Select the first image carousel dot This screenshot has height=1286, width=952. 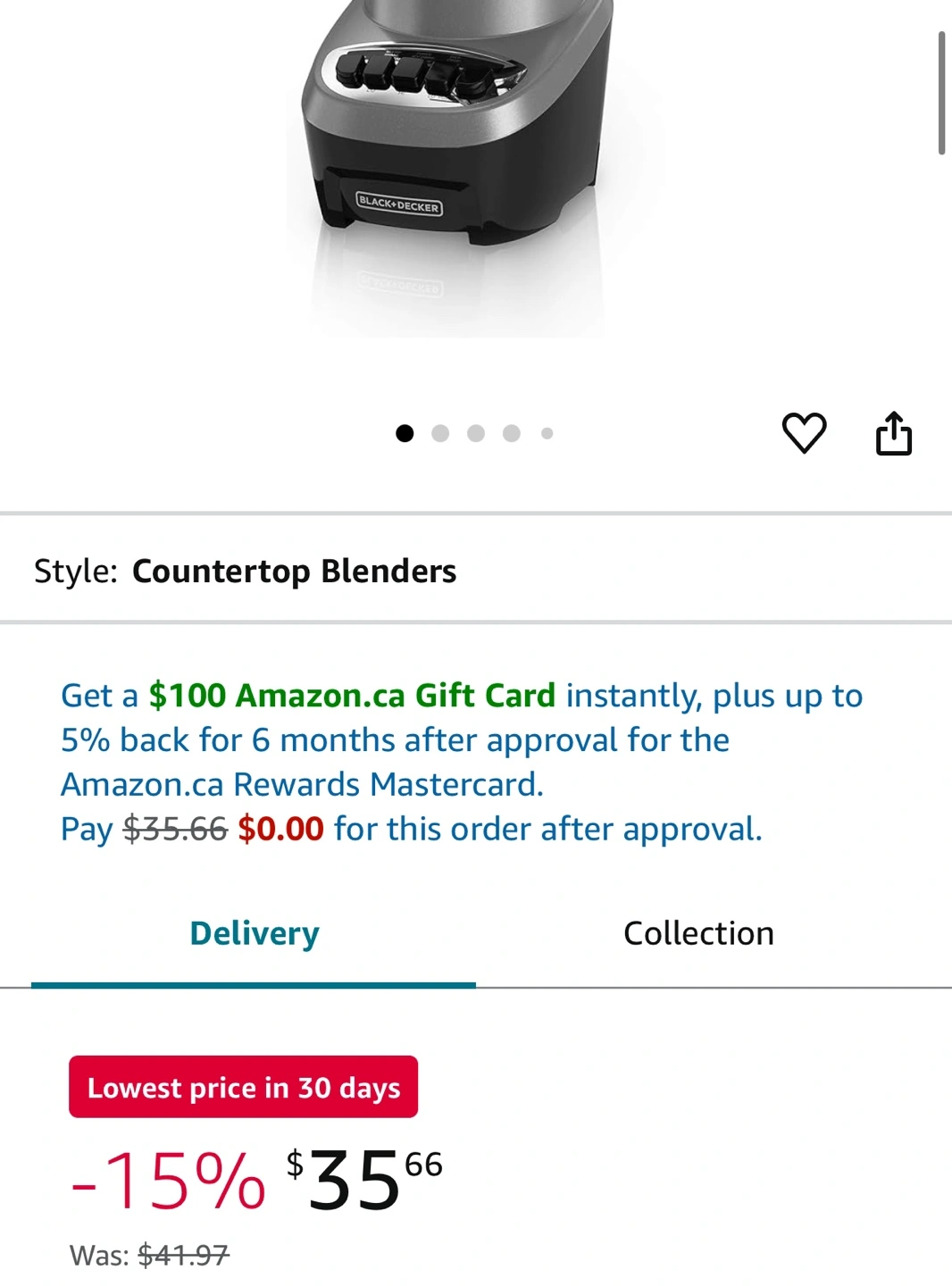click(x=405, y=433)
